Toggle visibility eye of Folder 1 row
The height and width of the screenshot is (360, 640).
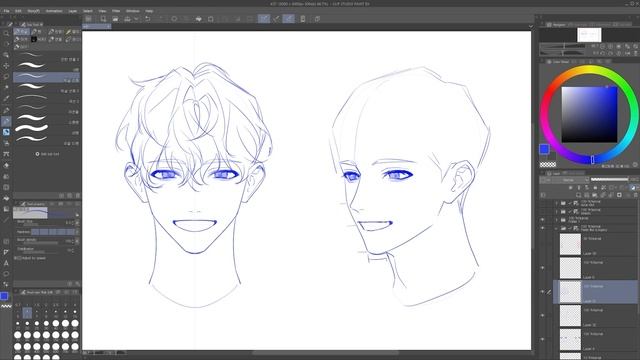(x=542, y=220)
